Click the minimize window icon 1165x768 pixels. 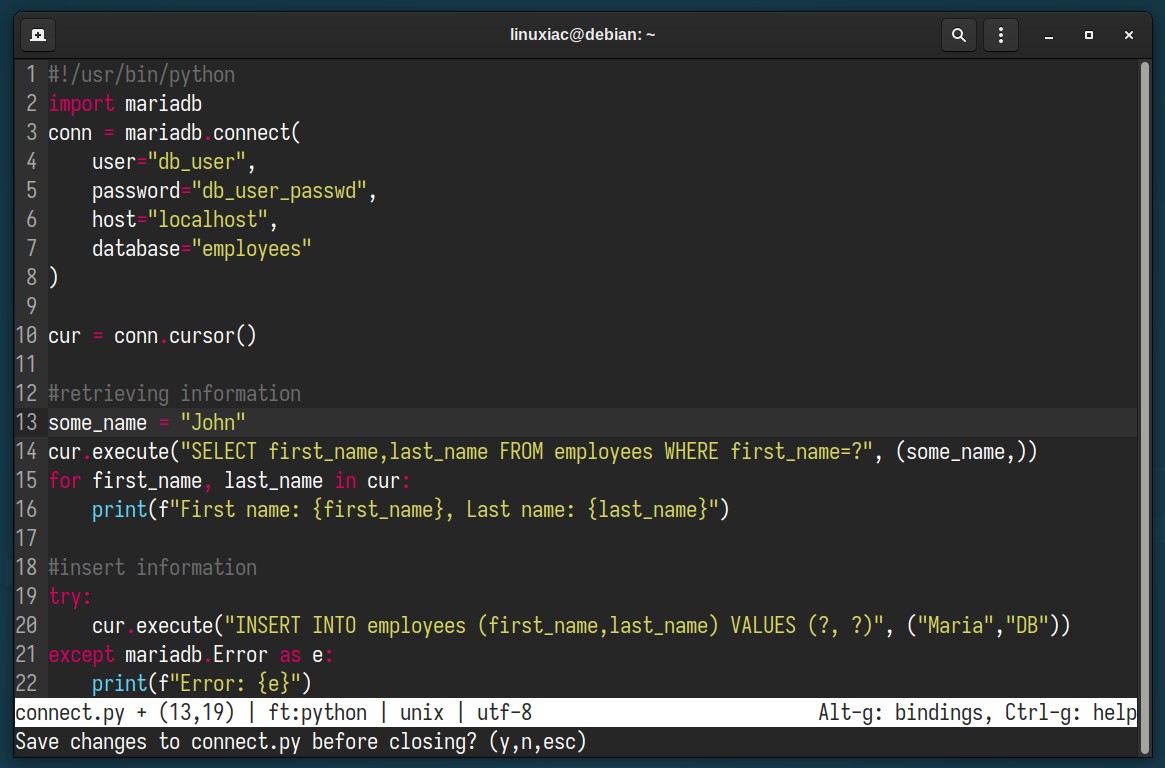point(1048,35)
